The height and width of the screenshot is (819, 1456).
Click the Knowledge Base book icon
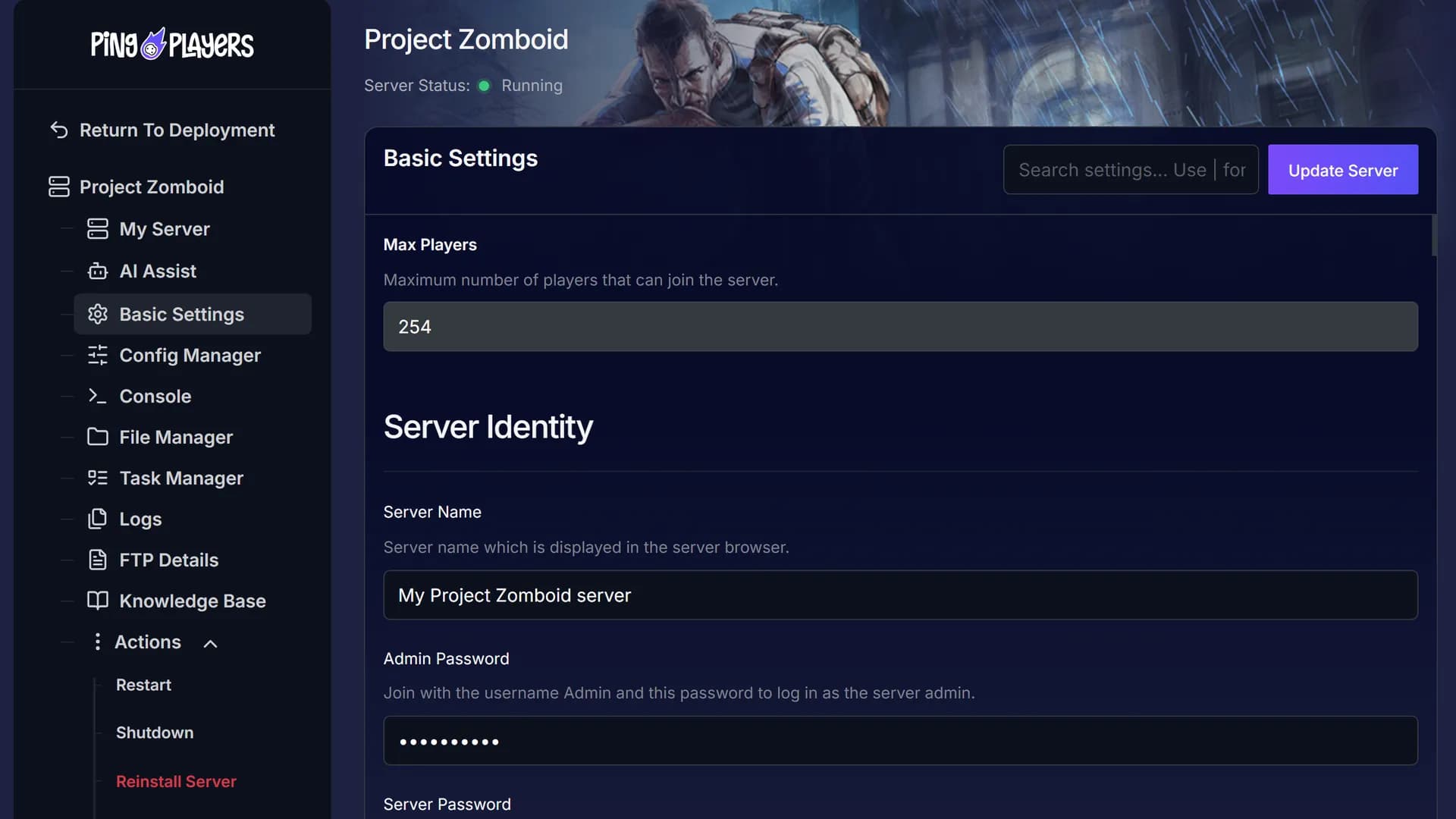(98, 601)
